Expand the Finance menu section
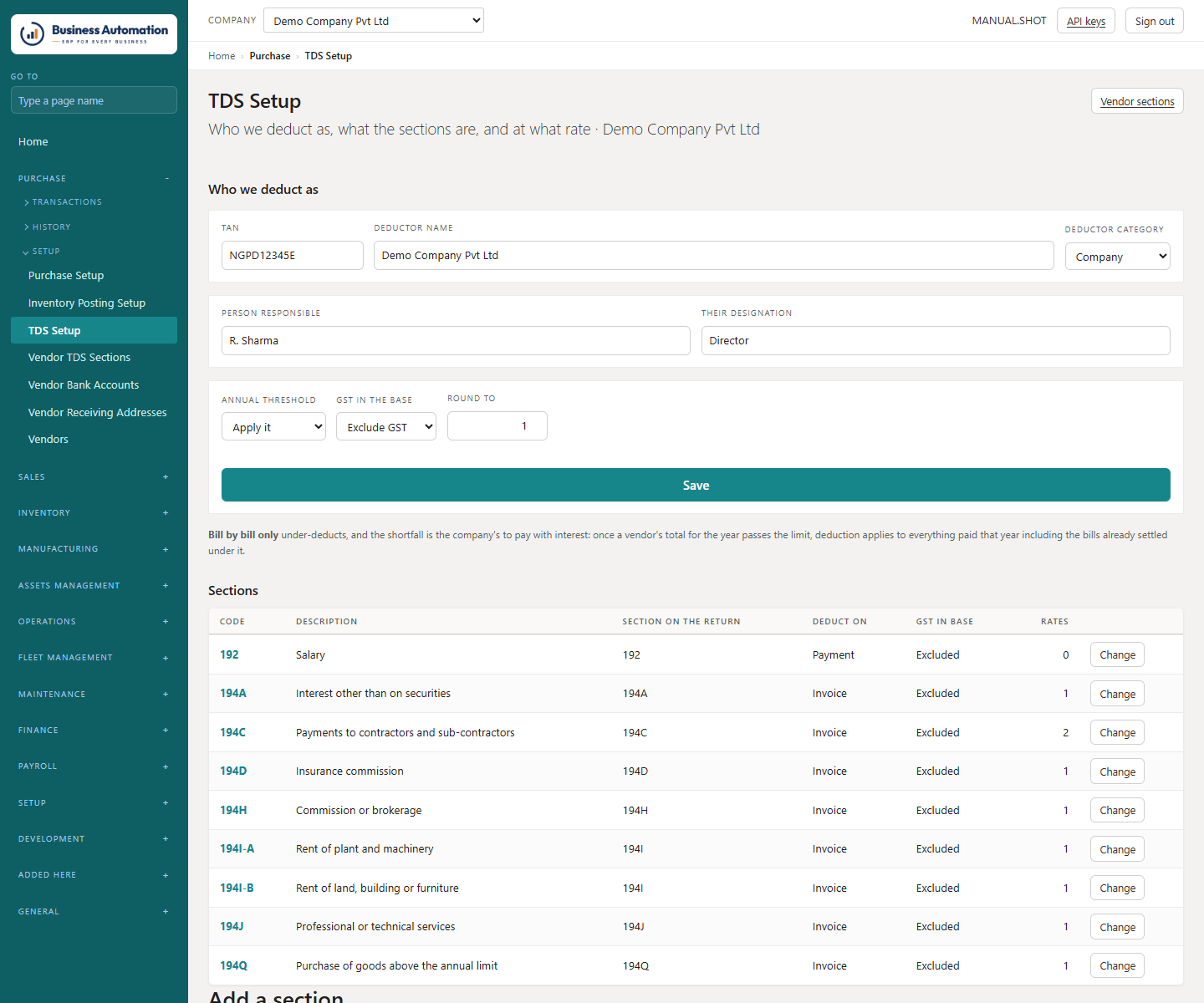The height and width of the screenshot is (1003, 1204). pyautogui.click(x=94, y=731)
